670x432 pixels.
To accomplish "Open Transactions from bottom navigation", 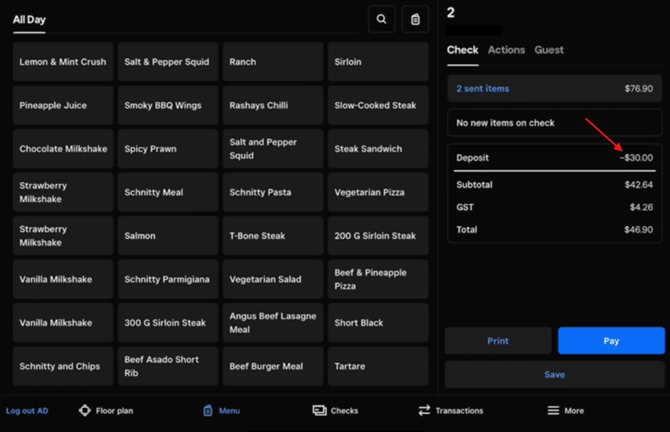I will pyautogui.click(x=450, y=410).
